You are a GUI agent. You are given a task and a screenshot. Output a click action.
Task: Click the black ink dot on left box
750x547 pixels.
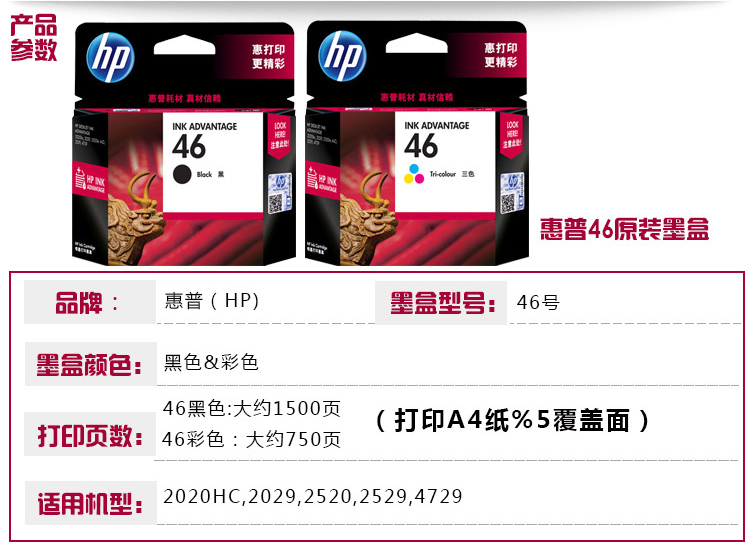(182, 174)
